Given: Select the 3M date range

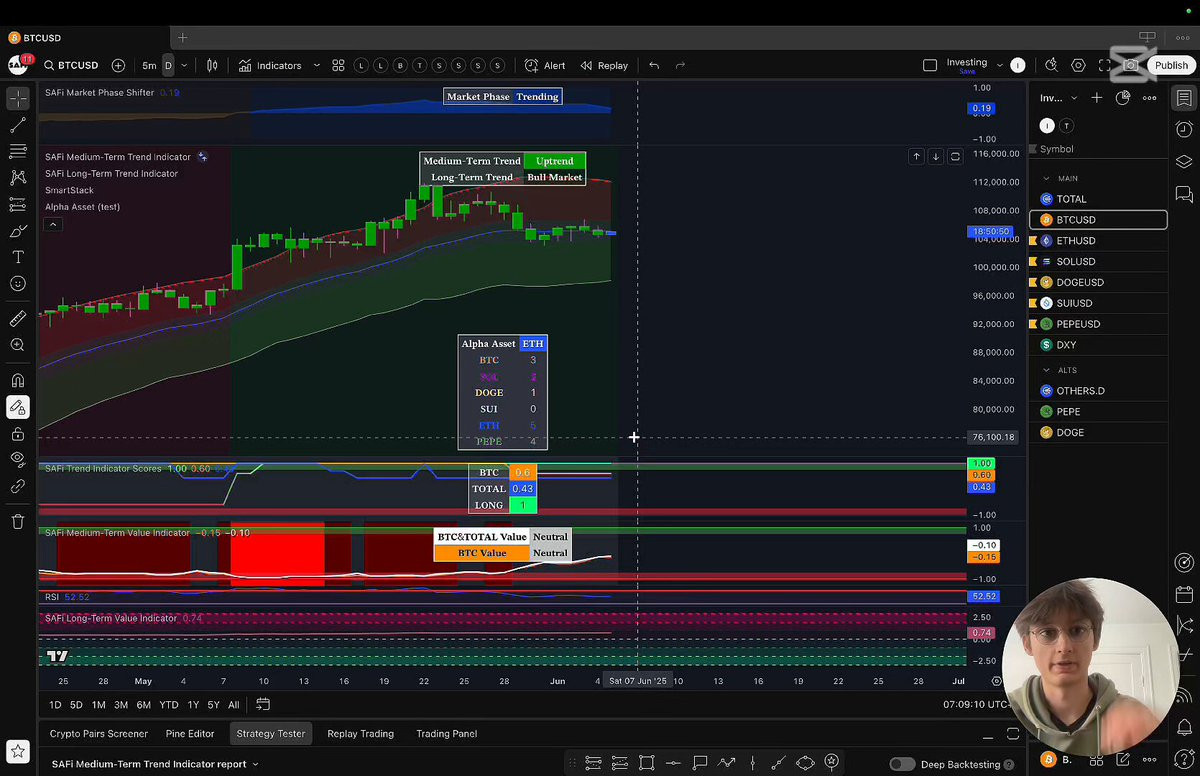Looking at the screenshot, I should pos(121,705).
